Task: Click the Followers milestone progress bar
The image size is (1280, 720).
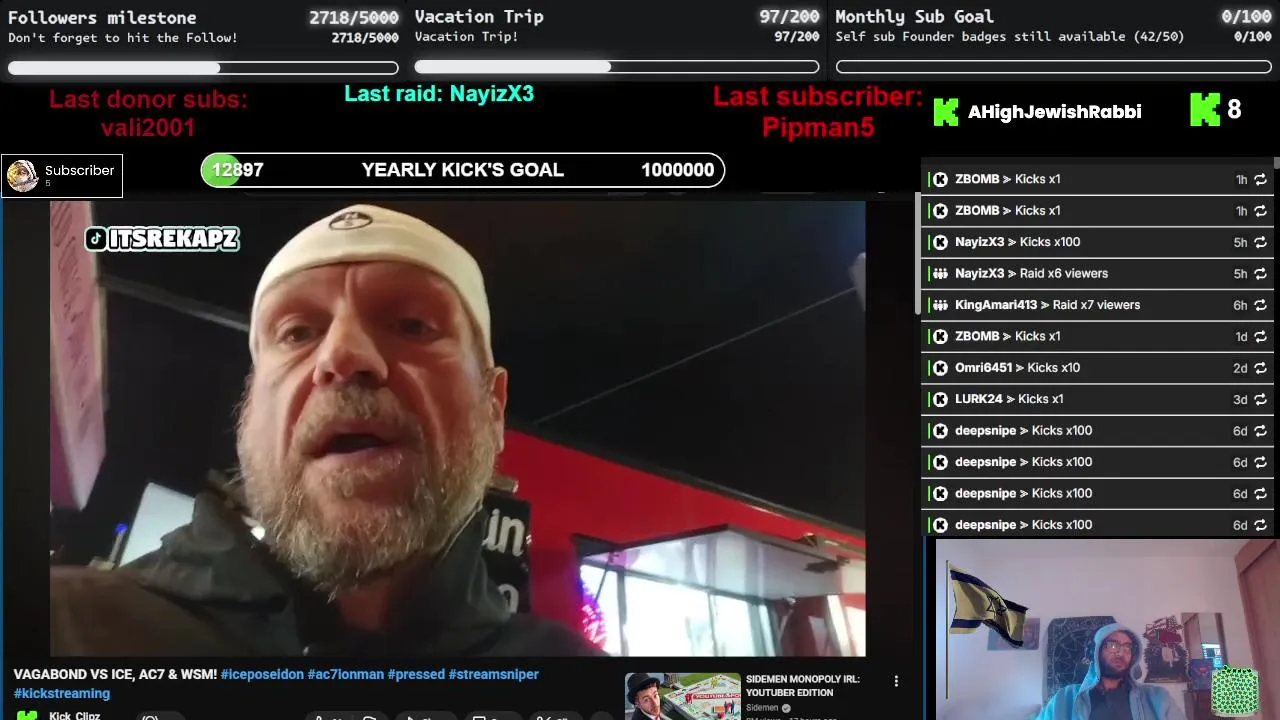Action: (203, 68)
